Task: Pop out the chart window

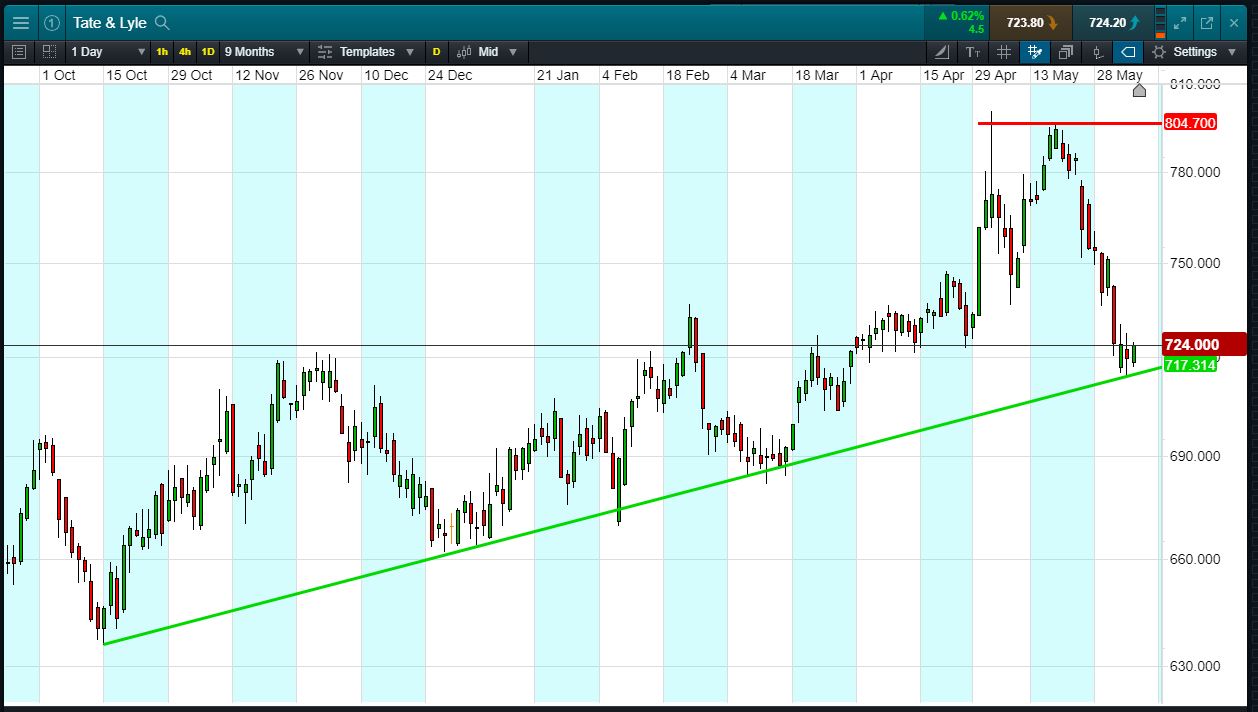Action: point(1207,22)
